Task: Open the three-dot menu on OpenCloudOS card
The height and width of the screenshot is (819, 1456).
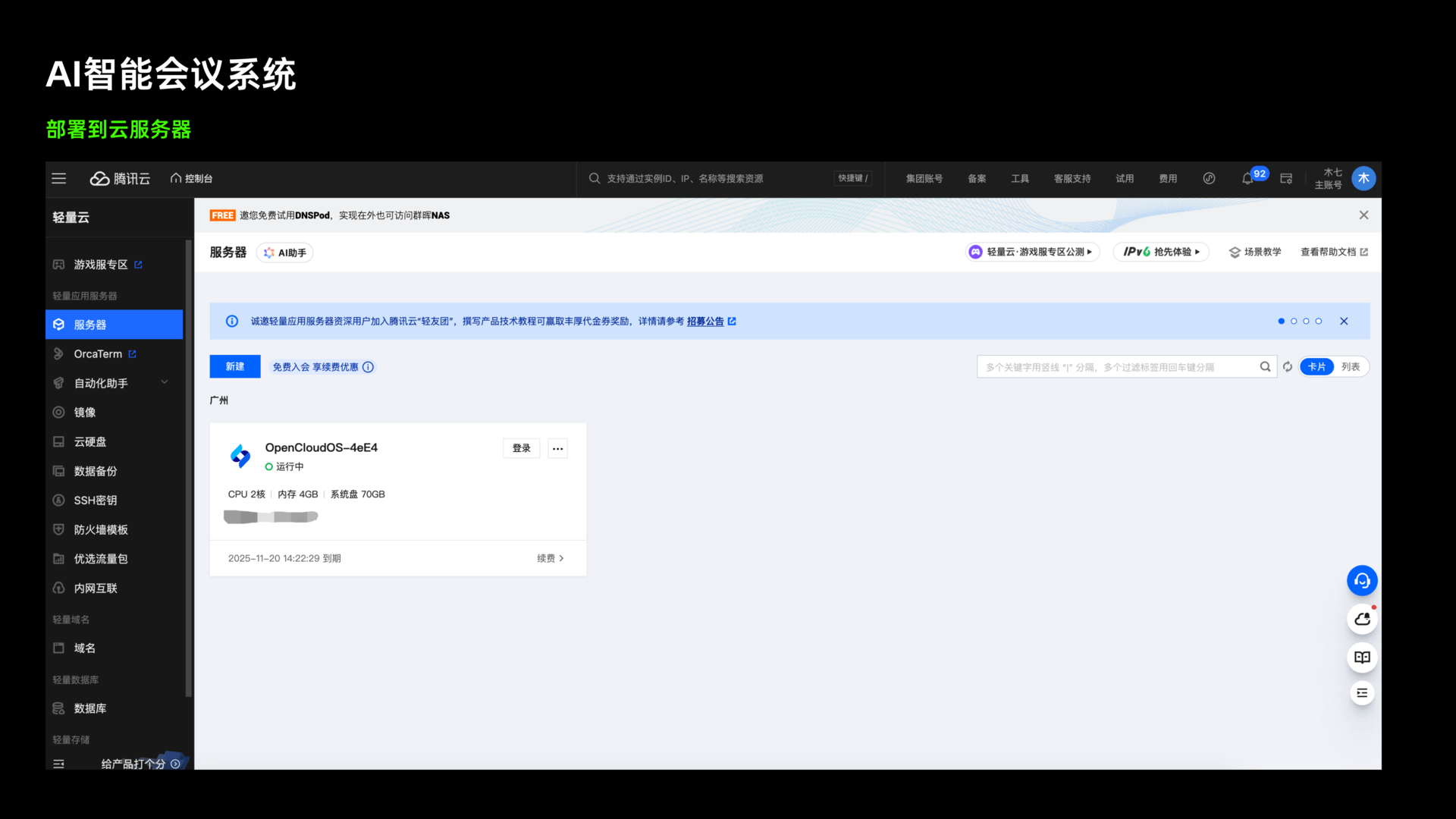Action: coord(557,449)
